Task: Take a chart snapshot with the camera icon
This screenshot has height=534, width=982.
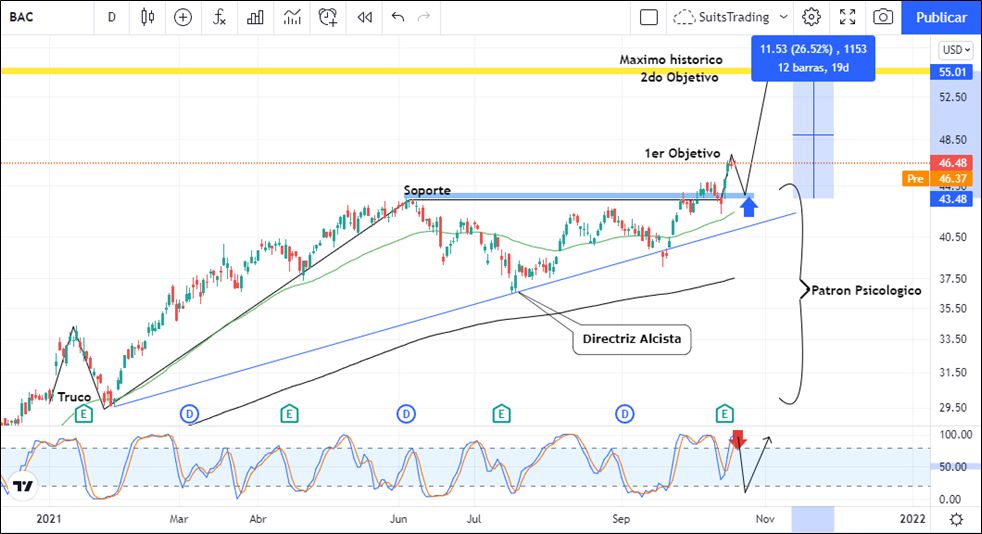Action: [x=883, y=17]
